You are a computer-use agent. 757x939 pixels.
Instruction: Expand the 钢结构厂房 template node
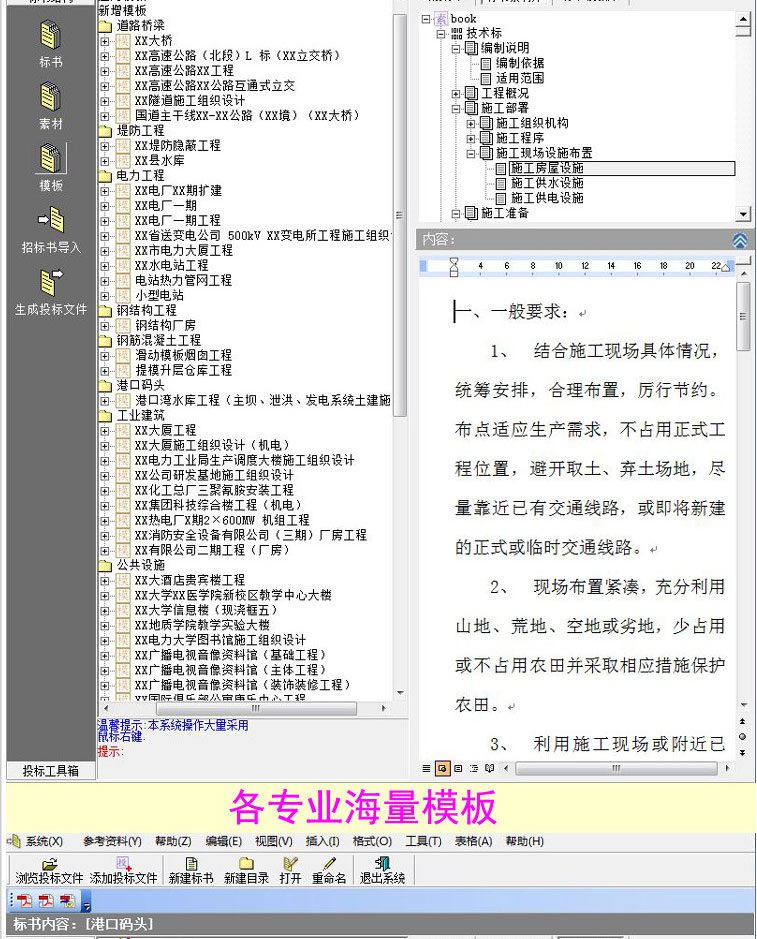[x=105, y=326]
